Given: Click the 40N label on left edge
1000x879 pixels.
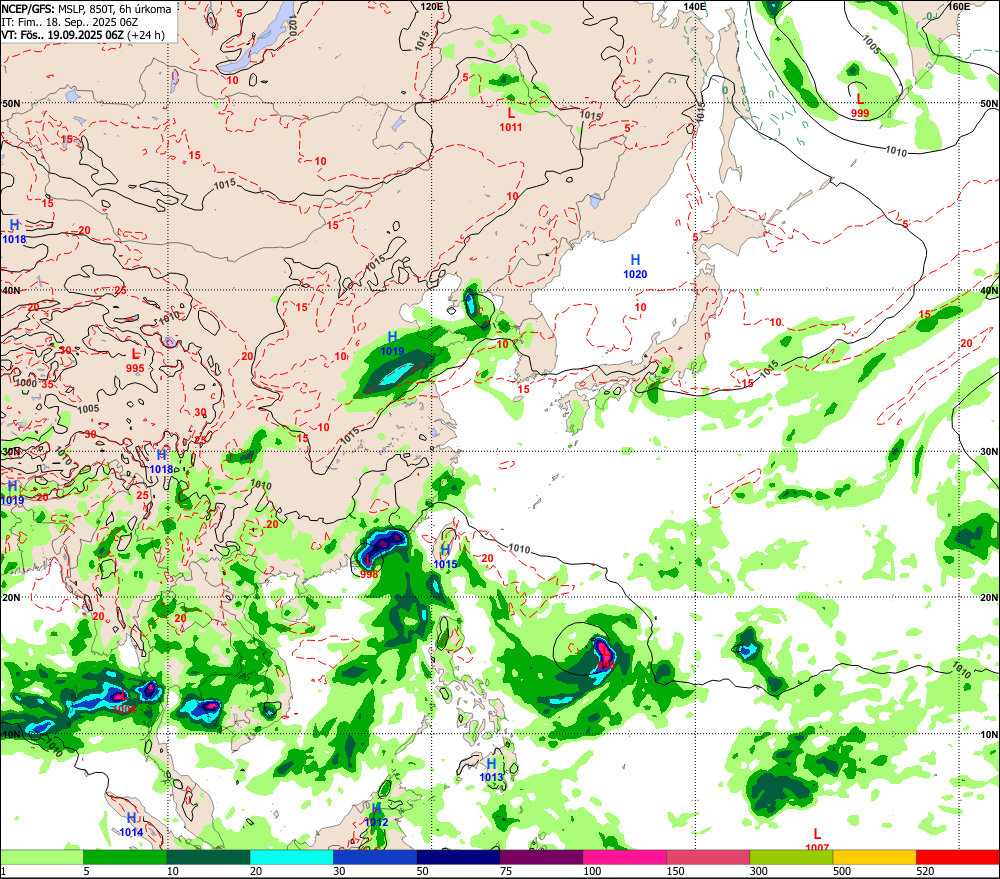Looking at the screenshot, I should click(11, 290).
